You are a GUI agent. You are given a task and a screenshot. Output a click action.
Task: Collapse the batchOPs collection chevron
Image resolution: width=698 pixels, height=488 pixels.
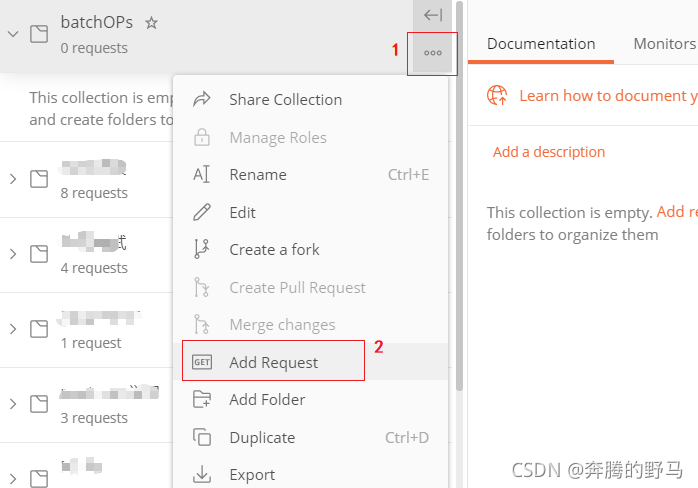13,34
